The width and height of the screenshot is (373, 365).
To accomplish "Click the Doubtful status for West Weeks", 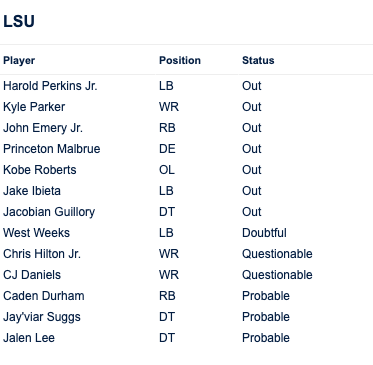I will (x=264, y=233).
